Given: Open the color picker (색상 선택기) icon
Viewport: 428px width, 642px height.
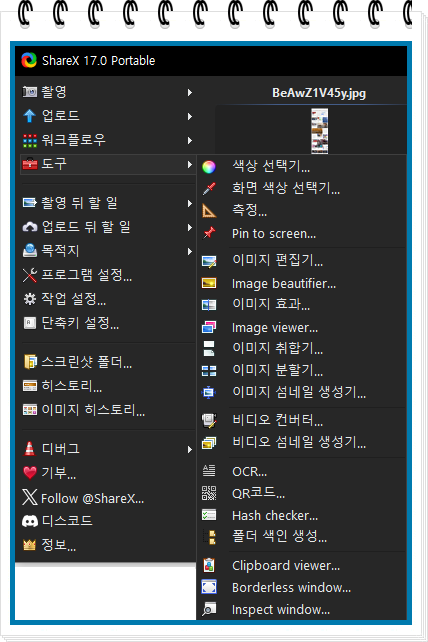Looking at the screenshot, I should (209, 167).
